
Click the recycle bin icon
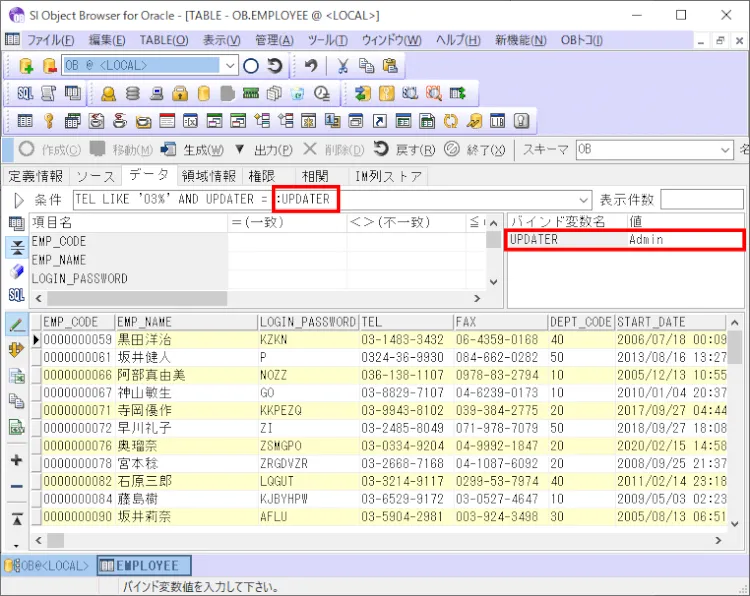pyautogui.click(x=298, y=93)
